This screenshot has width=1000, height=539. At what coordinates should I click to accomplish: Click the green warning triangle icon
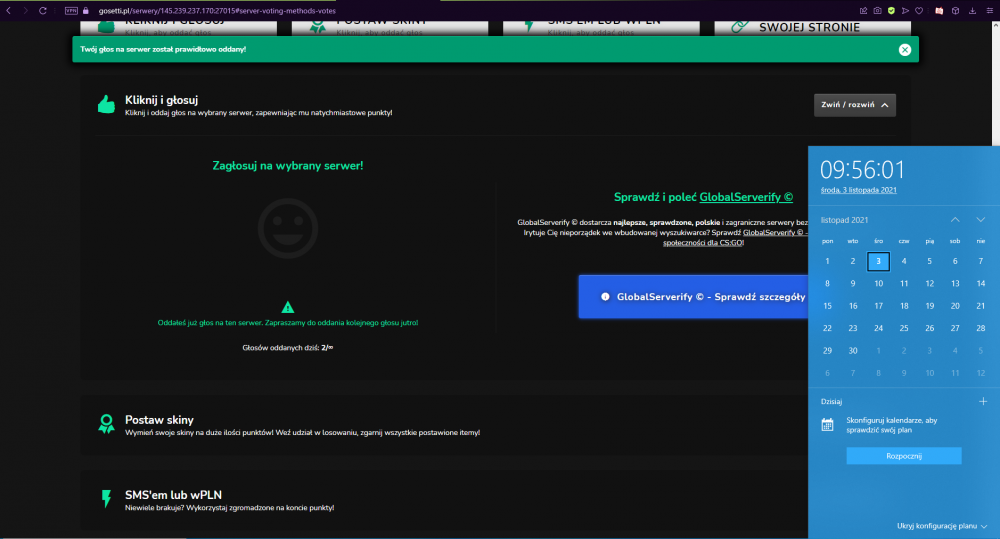[288, 307]
